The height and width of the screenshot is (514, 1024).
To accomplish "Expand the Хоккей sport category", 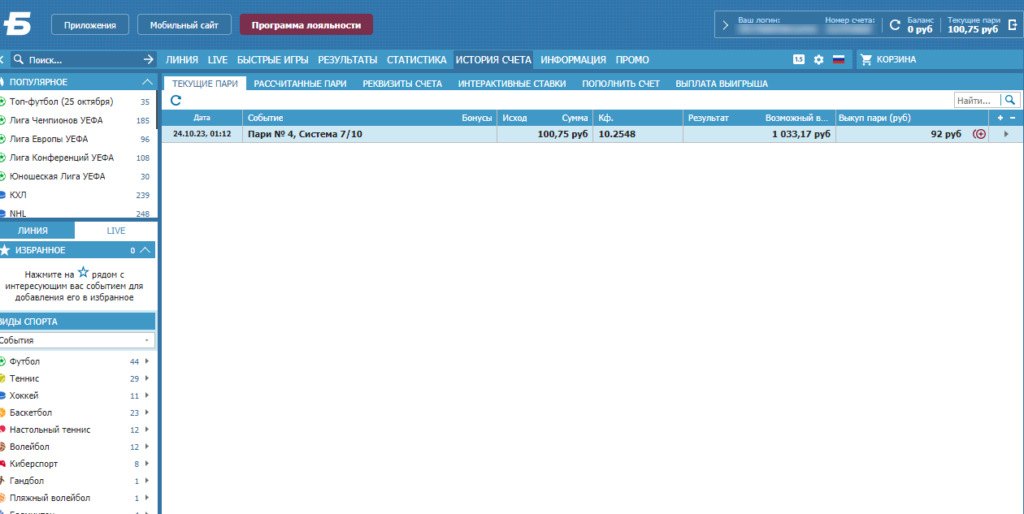I will point(147,395).
